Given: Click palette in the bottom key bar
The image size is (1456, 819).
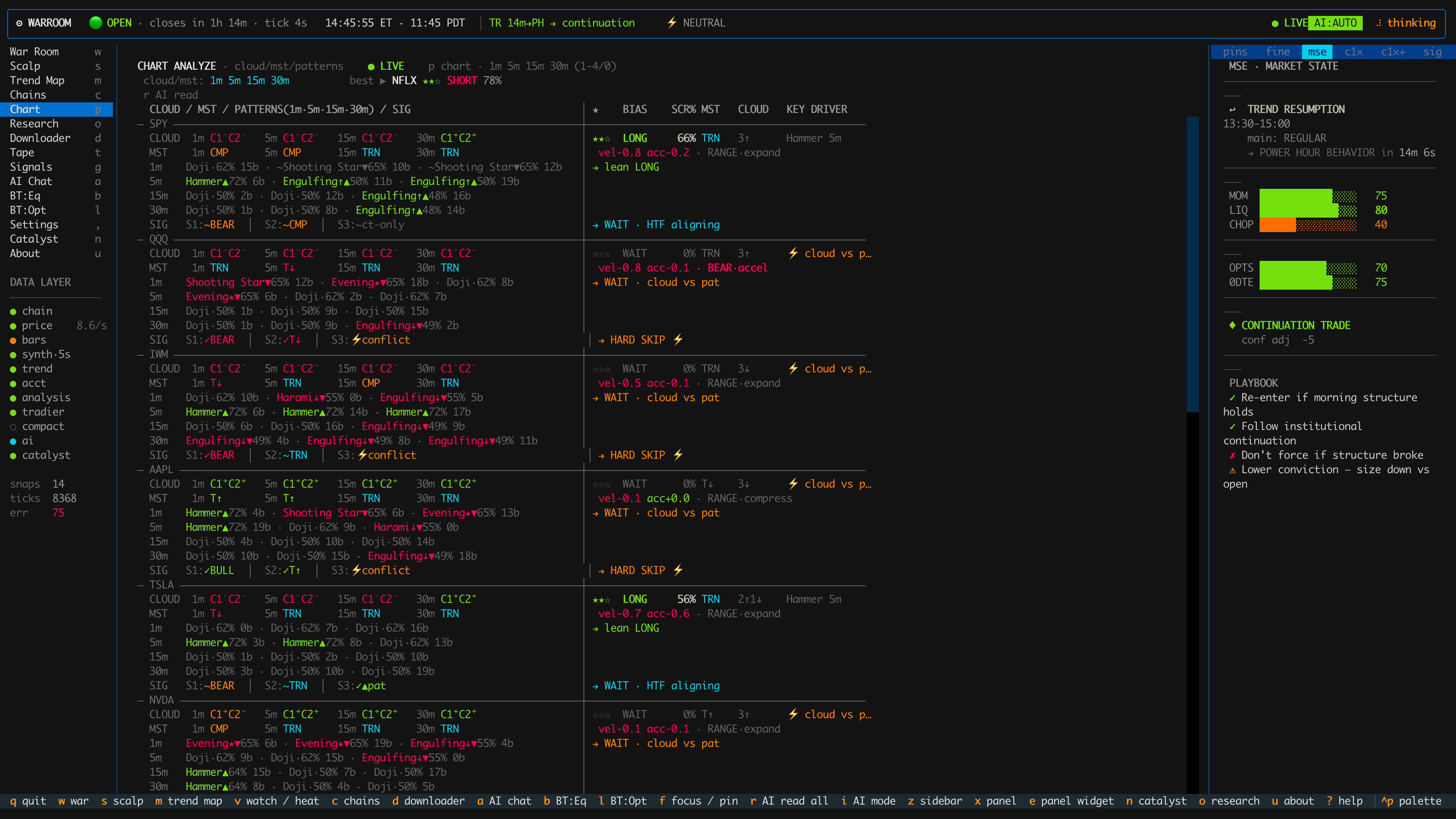Looking at the screenshot, I should 1411,802.
